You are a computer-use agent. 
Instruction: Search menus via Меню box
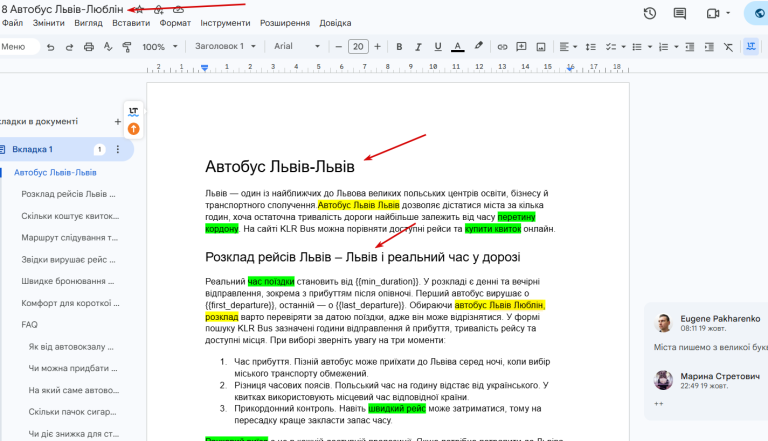point(18,47)
